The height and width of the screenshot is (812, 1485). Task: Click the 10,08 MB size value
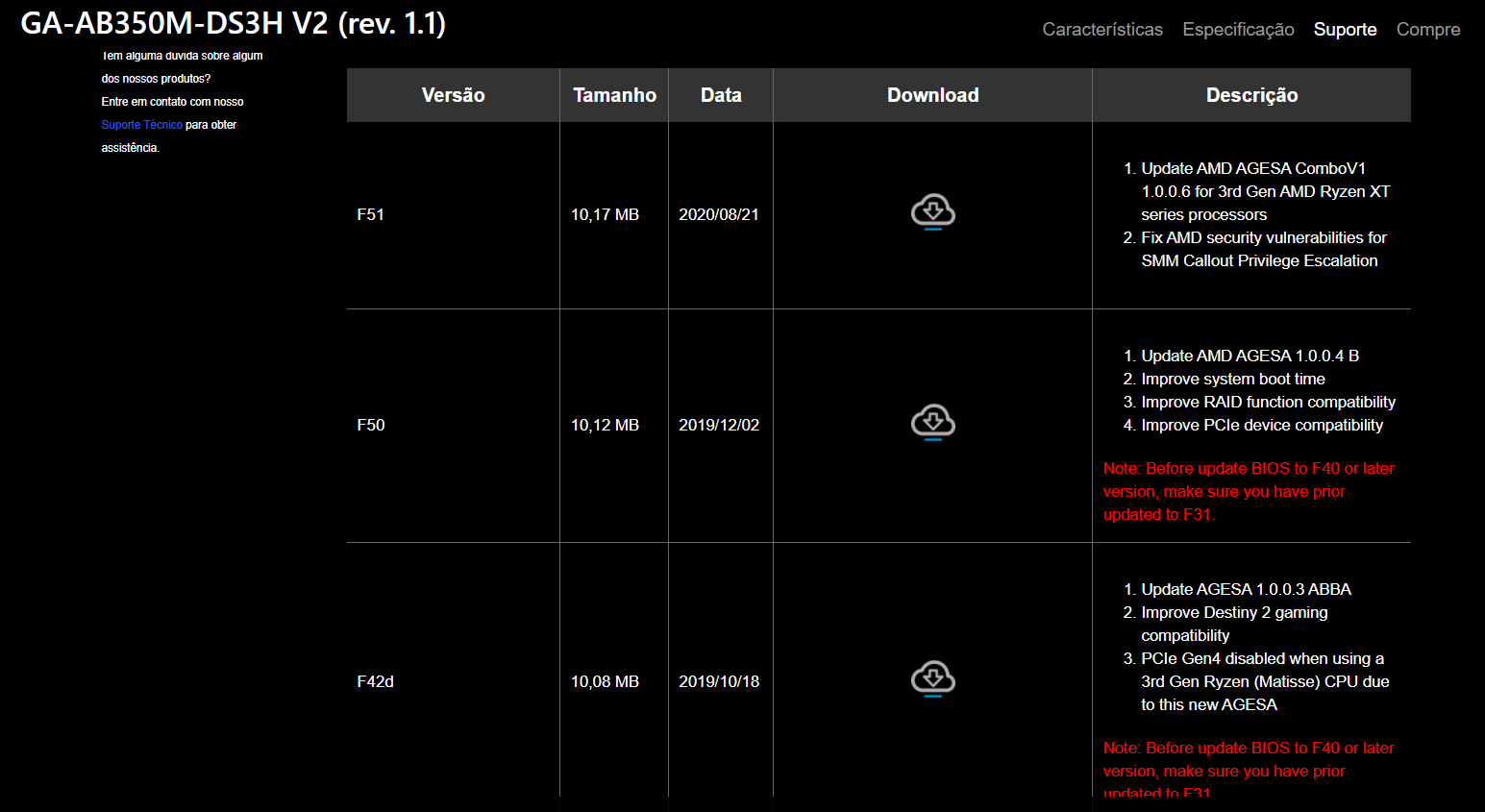click(x=605, y=681)
